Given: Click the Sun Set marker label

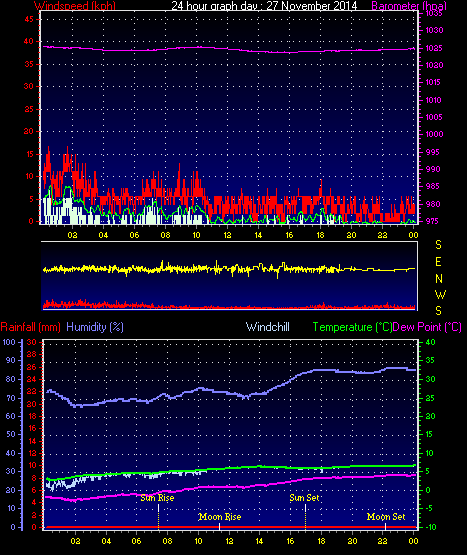Looking at the screenshot, I should pos(304,498).
